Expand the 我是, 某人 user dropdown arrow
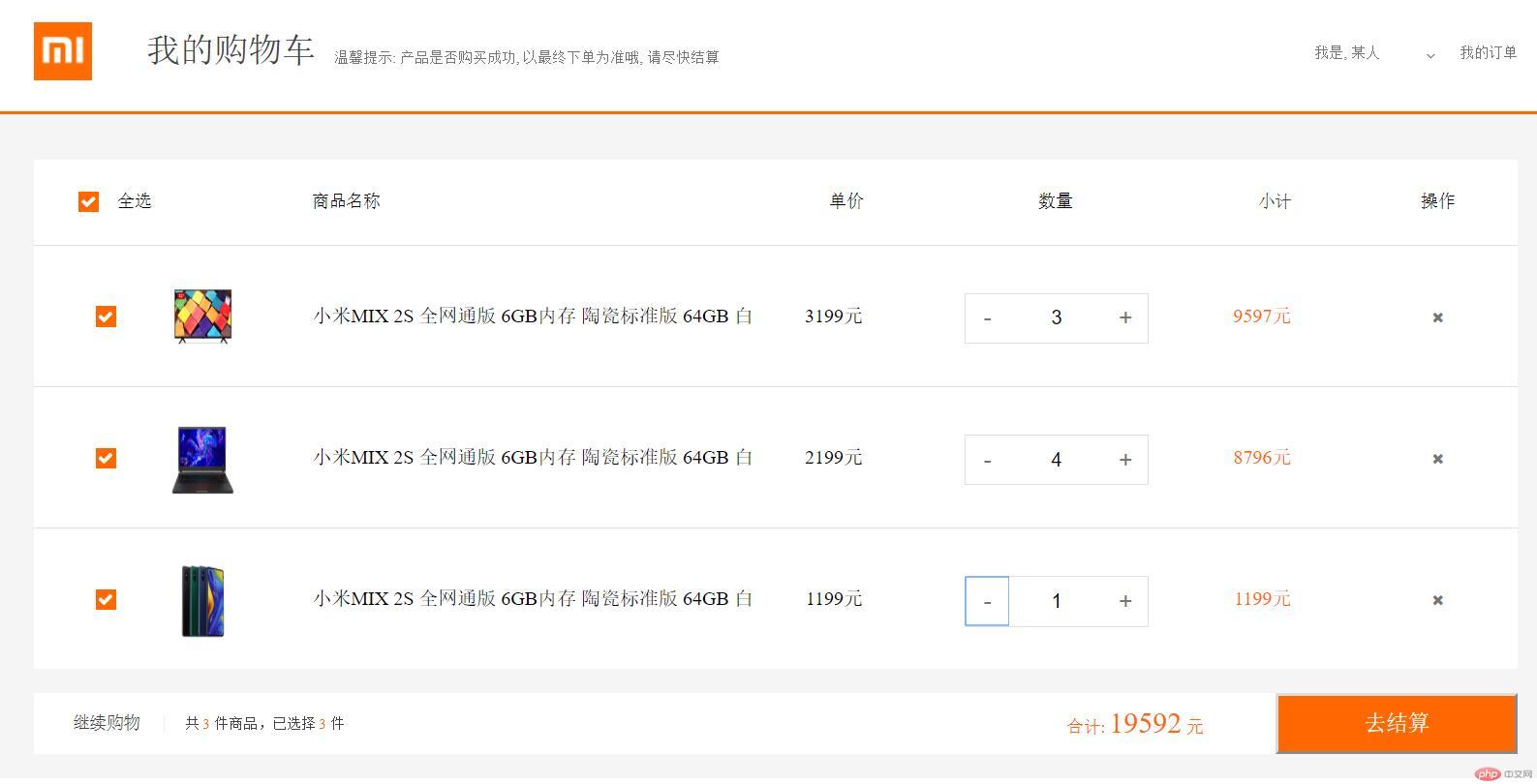 point(1430,56)
